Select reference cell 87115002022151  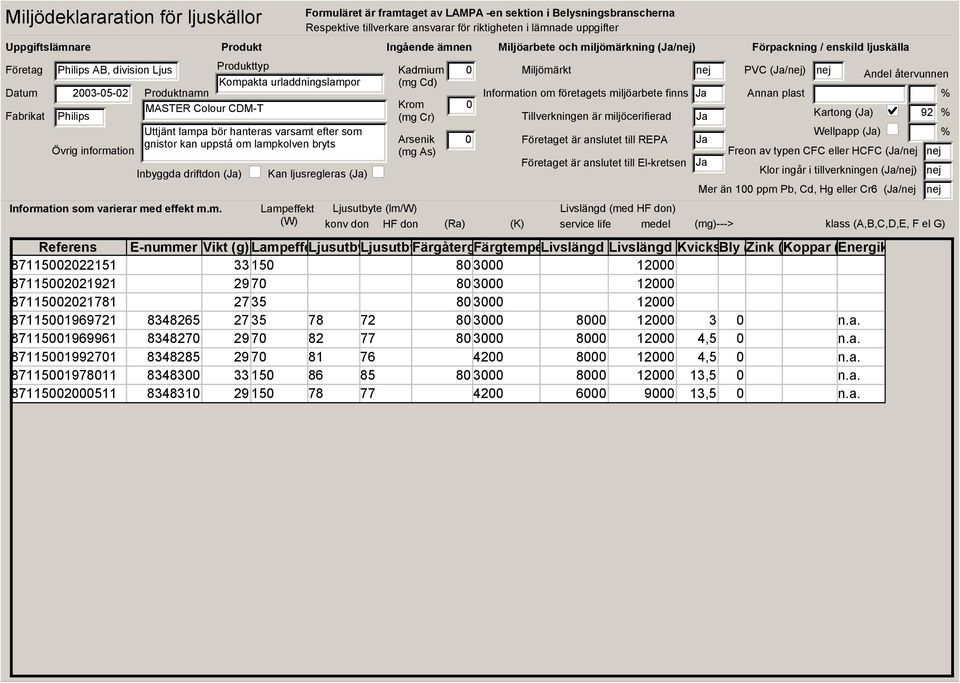69,265
